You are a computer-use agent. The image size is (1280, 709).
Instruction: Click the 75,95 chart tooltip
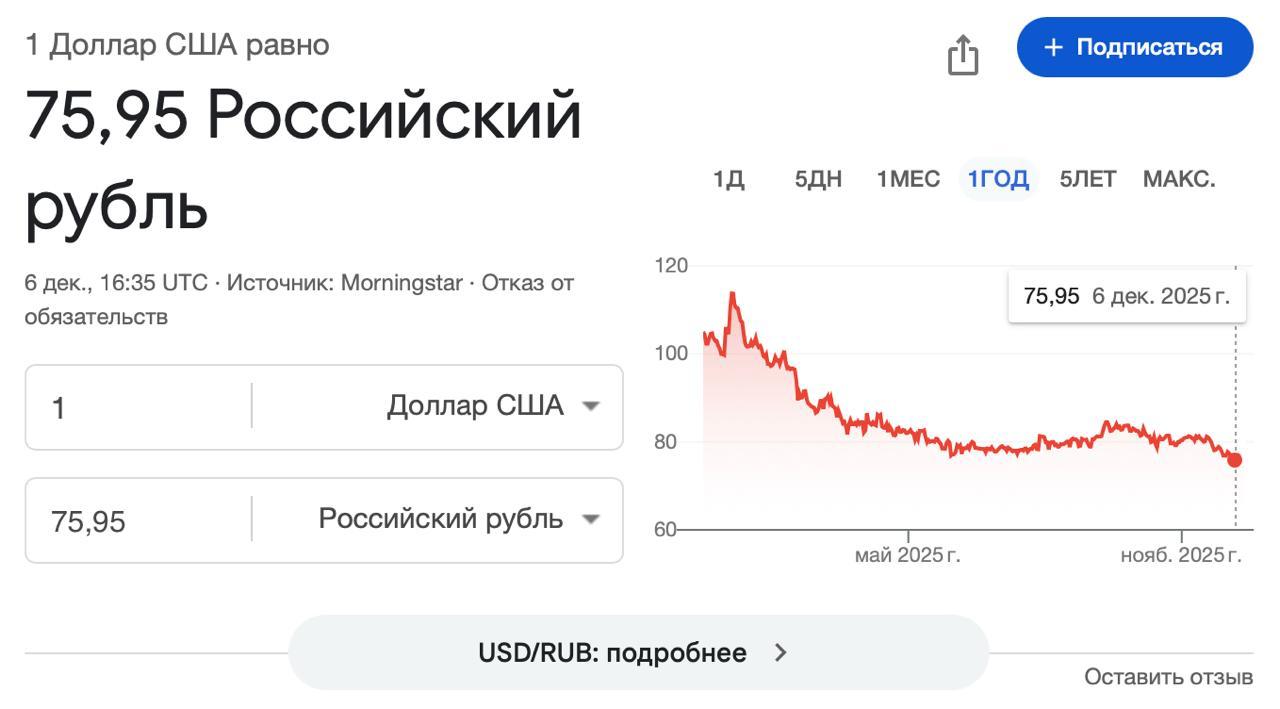[x=1127, y=296]
